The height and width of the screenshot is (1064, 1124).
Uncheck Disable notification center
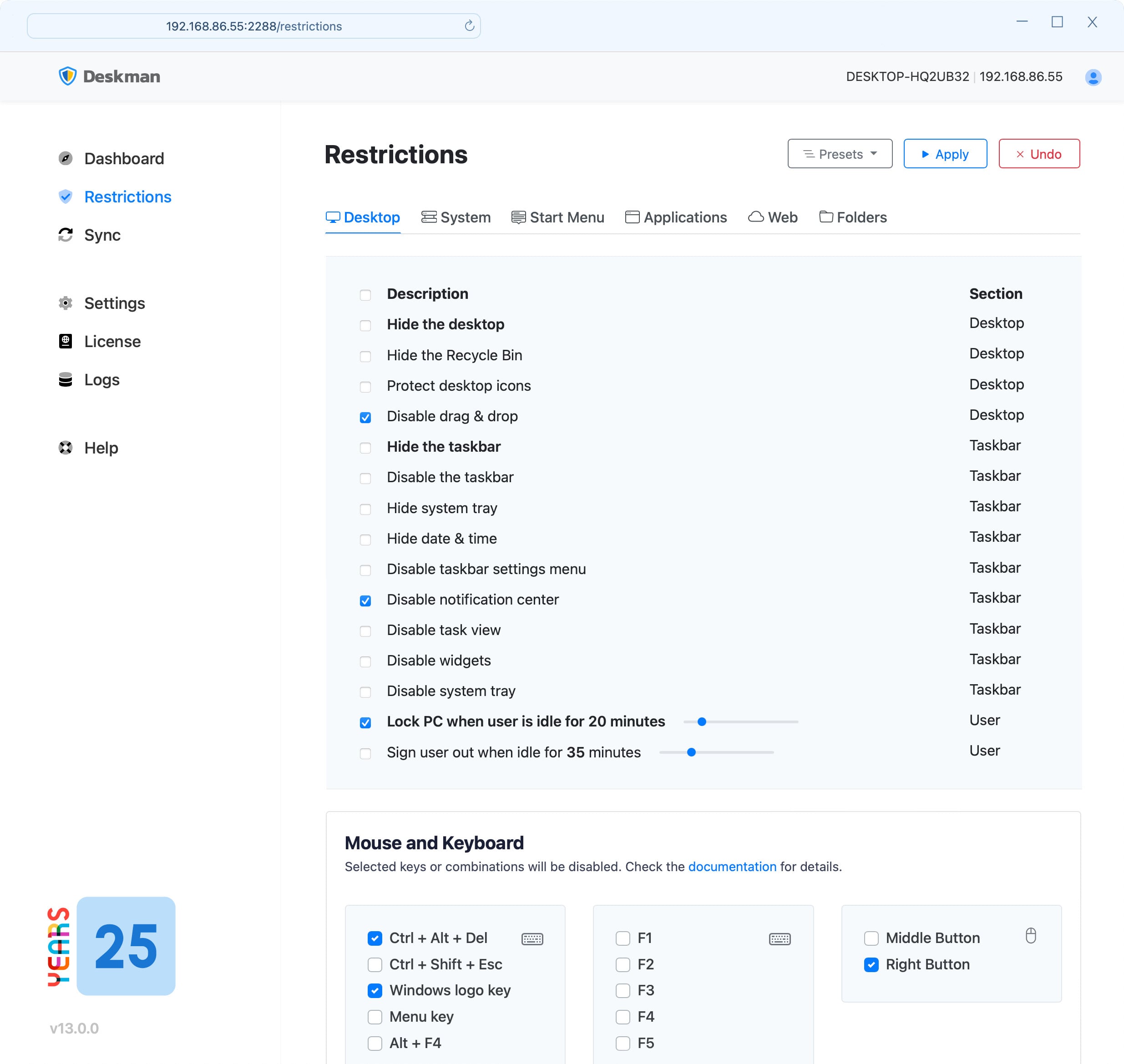pos(365,600)
